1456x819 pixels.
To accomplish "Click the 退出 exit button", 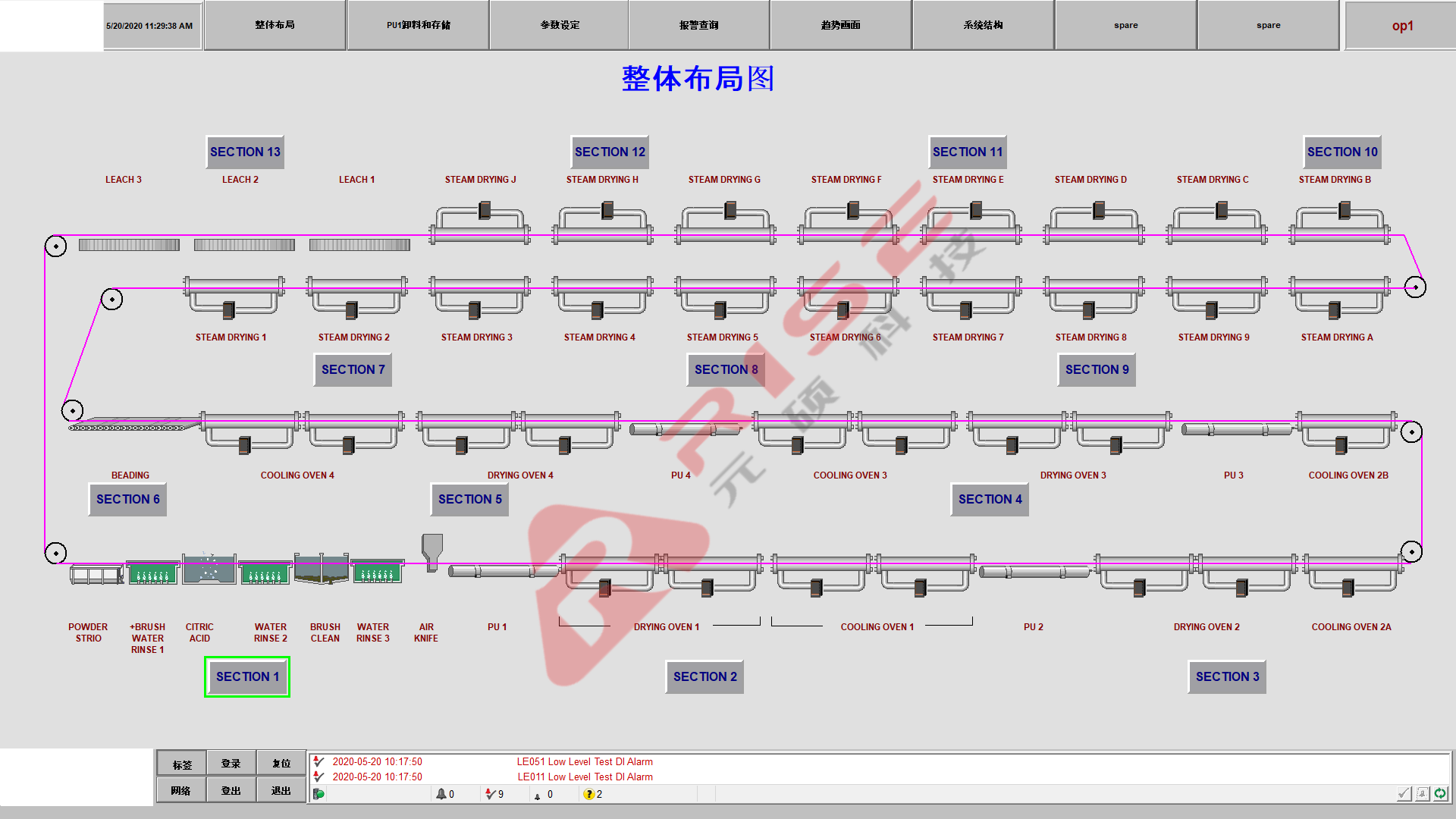I will point(281,790).
